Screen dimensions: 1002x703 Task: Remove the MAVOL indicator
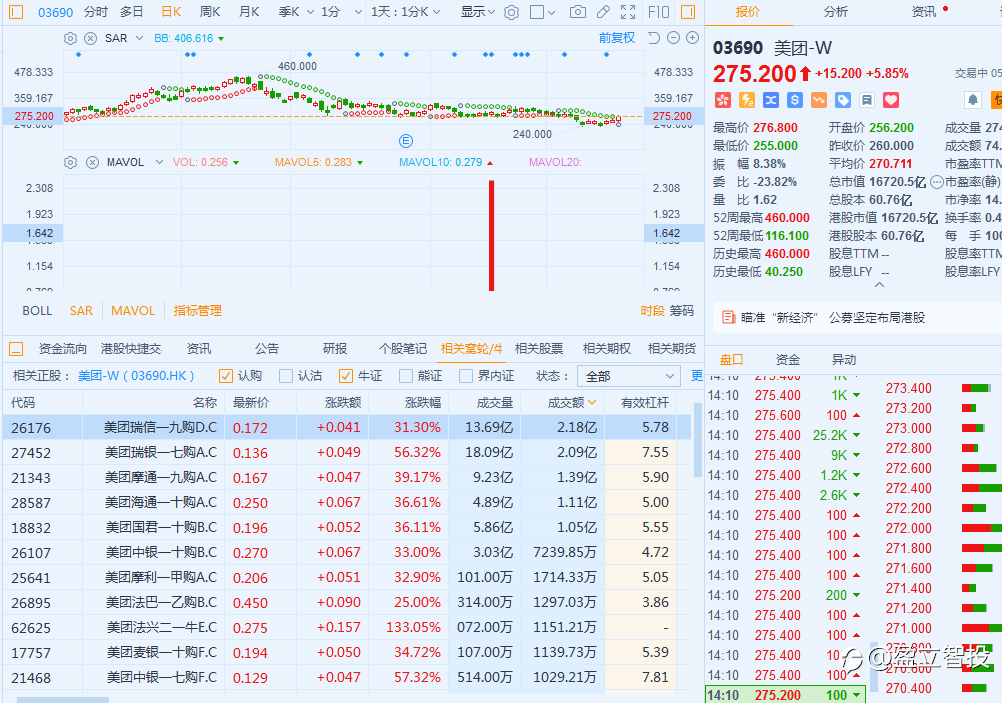(x=93, y=162)
